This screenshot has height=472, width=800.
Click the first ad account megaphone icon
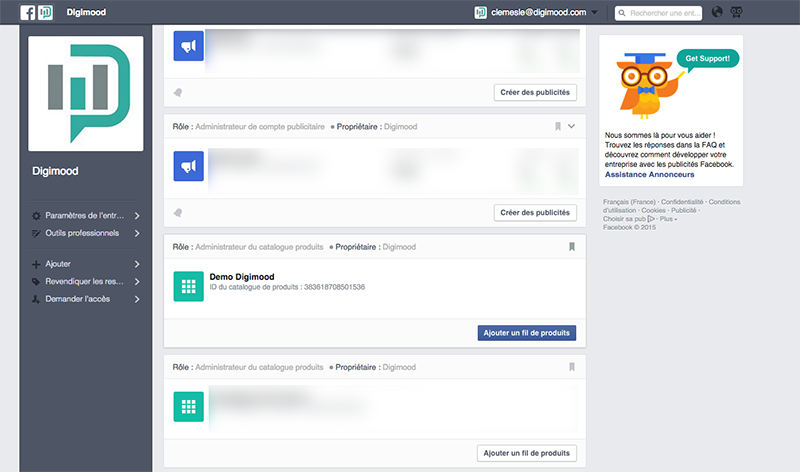[188, 46]
